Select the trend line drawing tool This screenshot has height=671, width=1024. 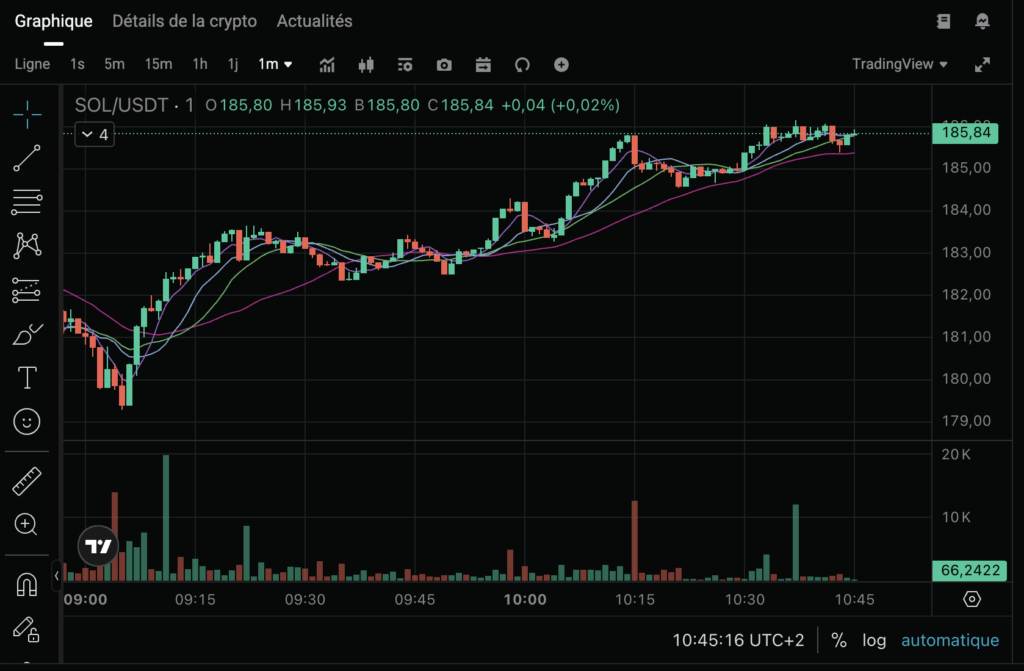point(27,158)
